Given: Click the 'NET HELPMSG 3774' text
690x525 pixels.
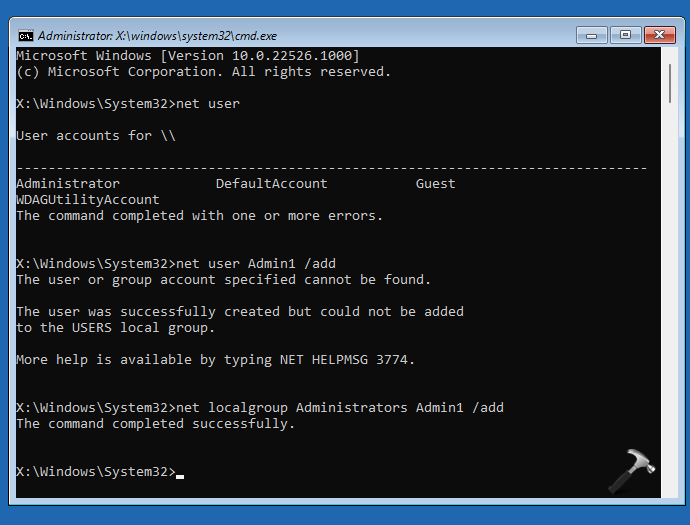Looking at the screenshot, I should [348, 360].
